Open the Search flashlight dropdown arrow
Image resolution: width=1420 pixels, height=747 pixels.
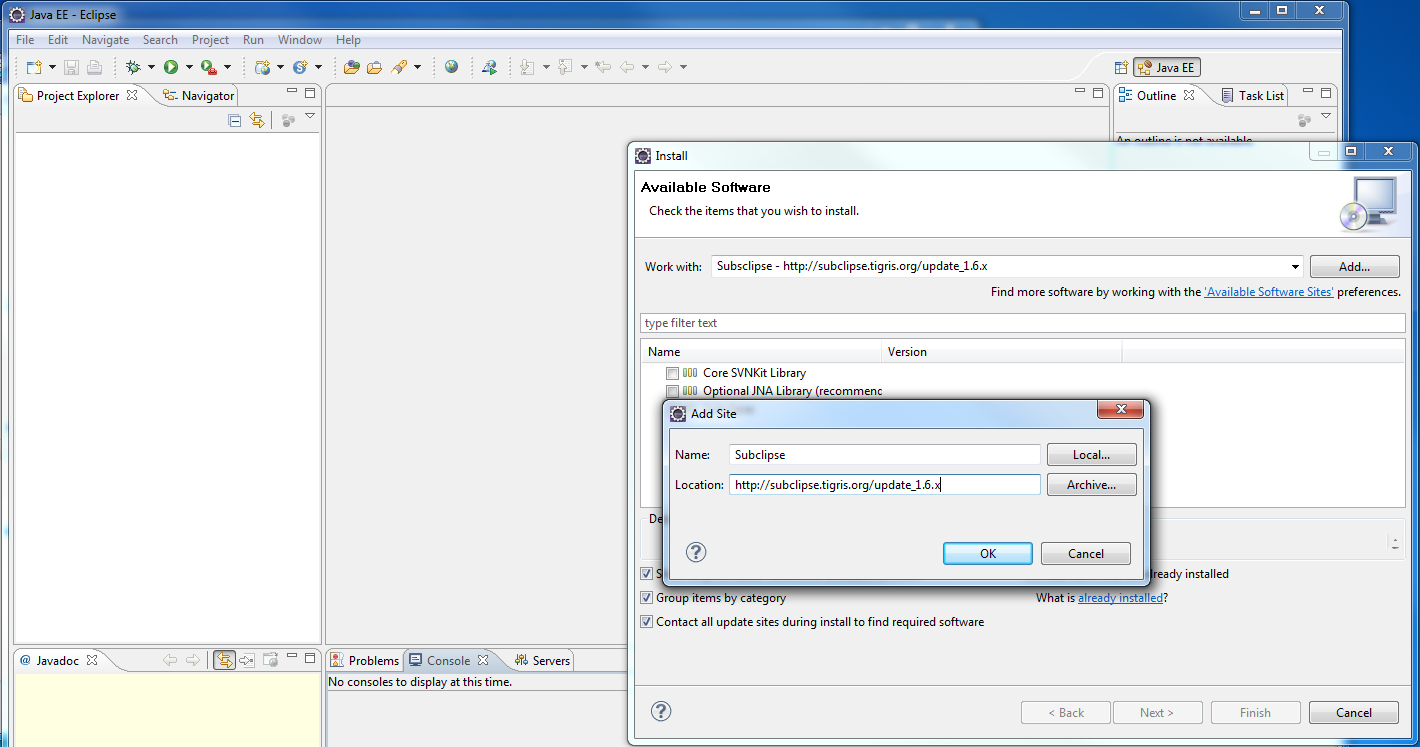click(417, 67)
